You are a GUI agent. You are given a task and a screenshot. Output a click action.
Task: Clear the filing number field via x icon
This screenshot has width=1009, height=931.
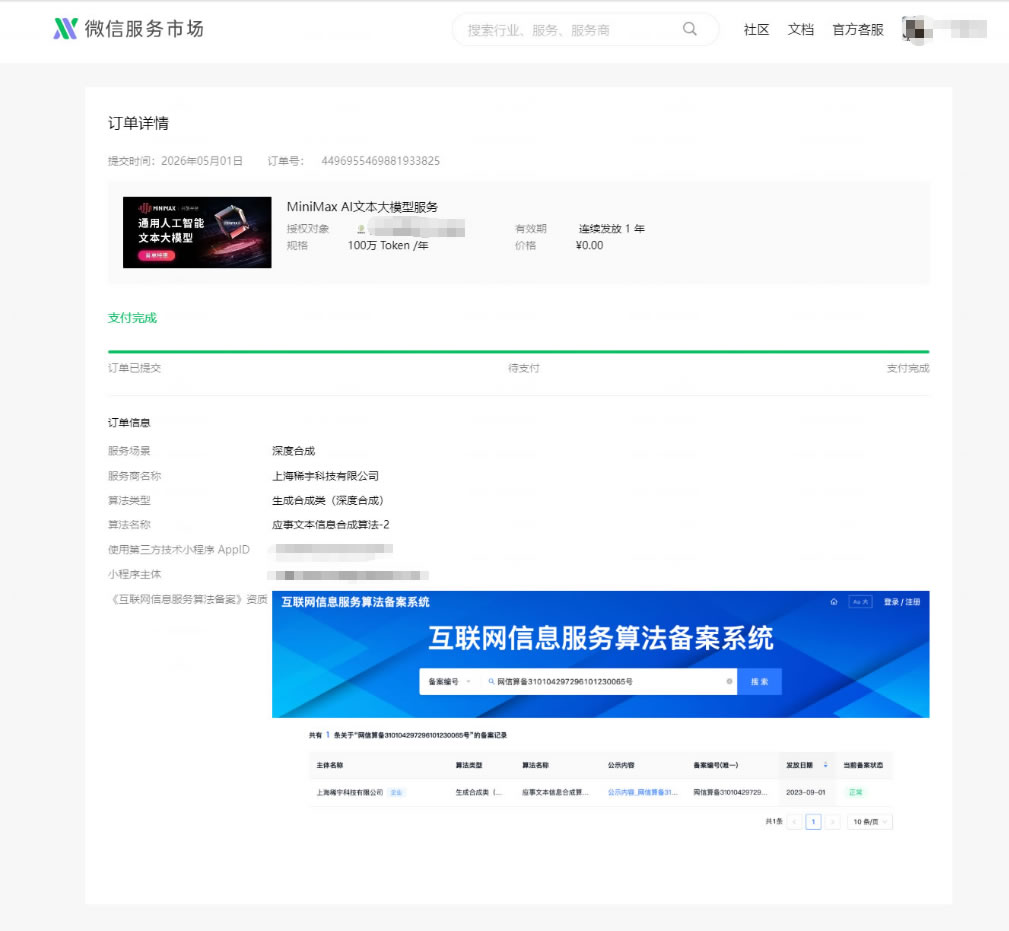coord(729,681)
